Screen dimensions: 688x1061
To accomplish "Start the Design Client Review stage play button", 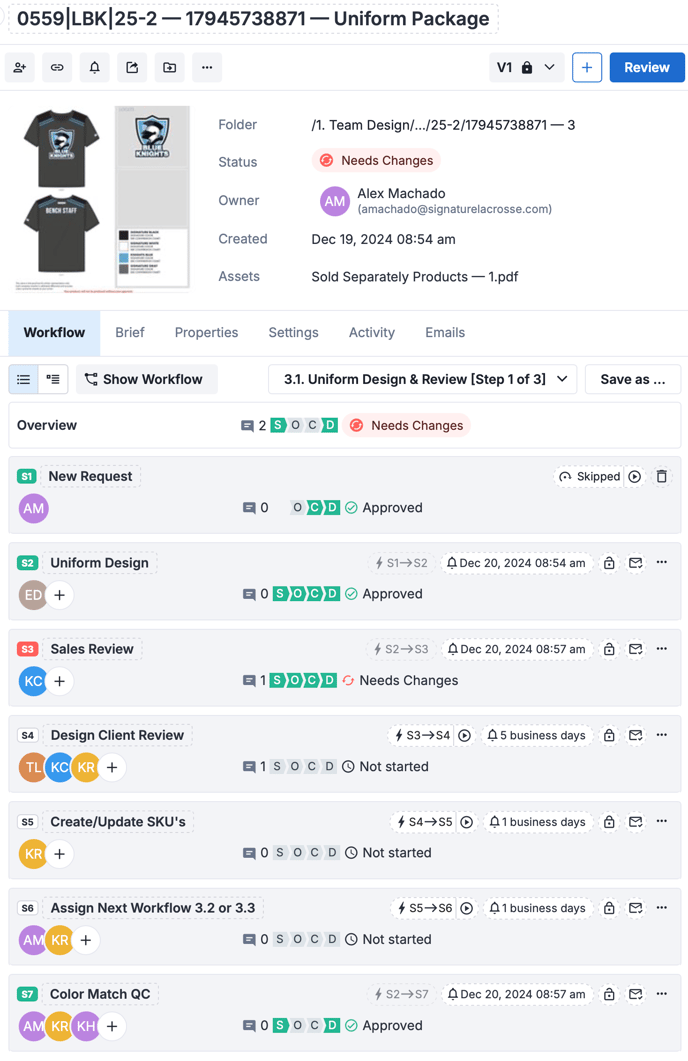I will click(464, 736).
